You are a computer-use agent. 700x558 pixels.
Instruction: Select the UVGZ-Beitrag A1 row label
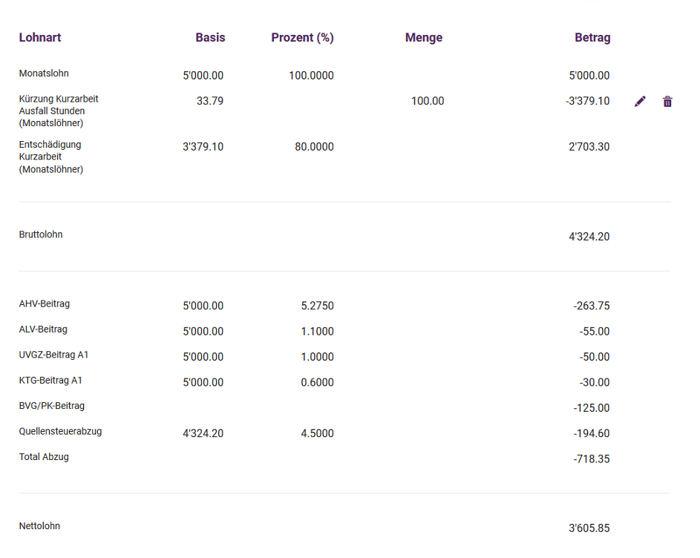pyautogui.click(x=54, y=355)
